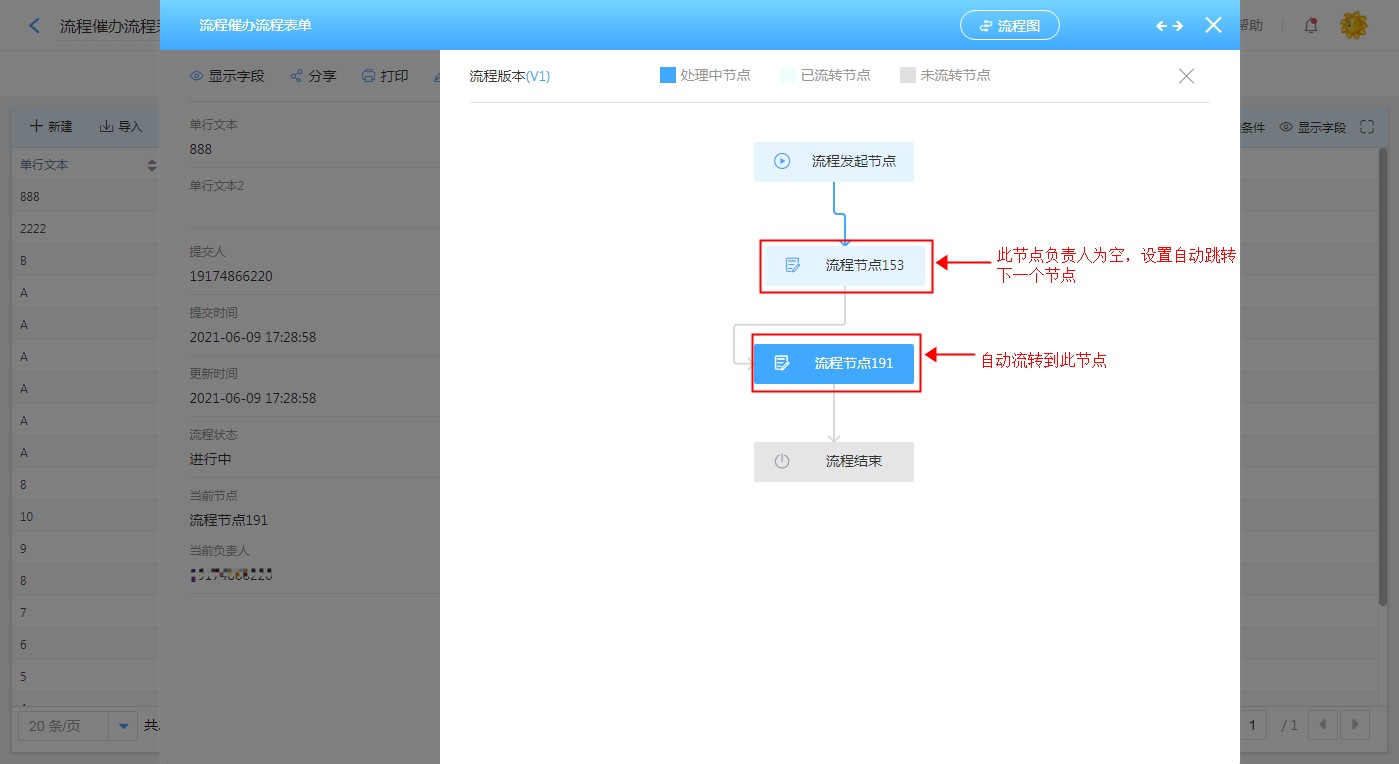Click the expand-width arrows icon in dialog header
The image size is (1399, 764).
point(1169,26)
